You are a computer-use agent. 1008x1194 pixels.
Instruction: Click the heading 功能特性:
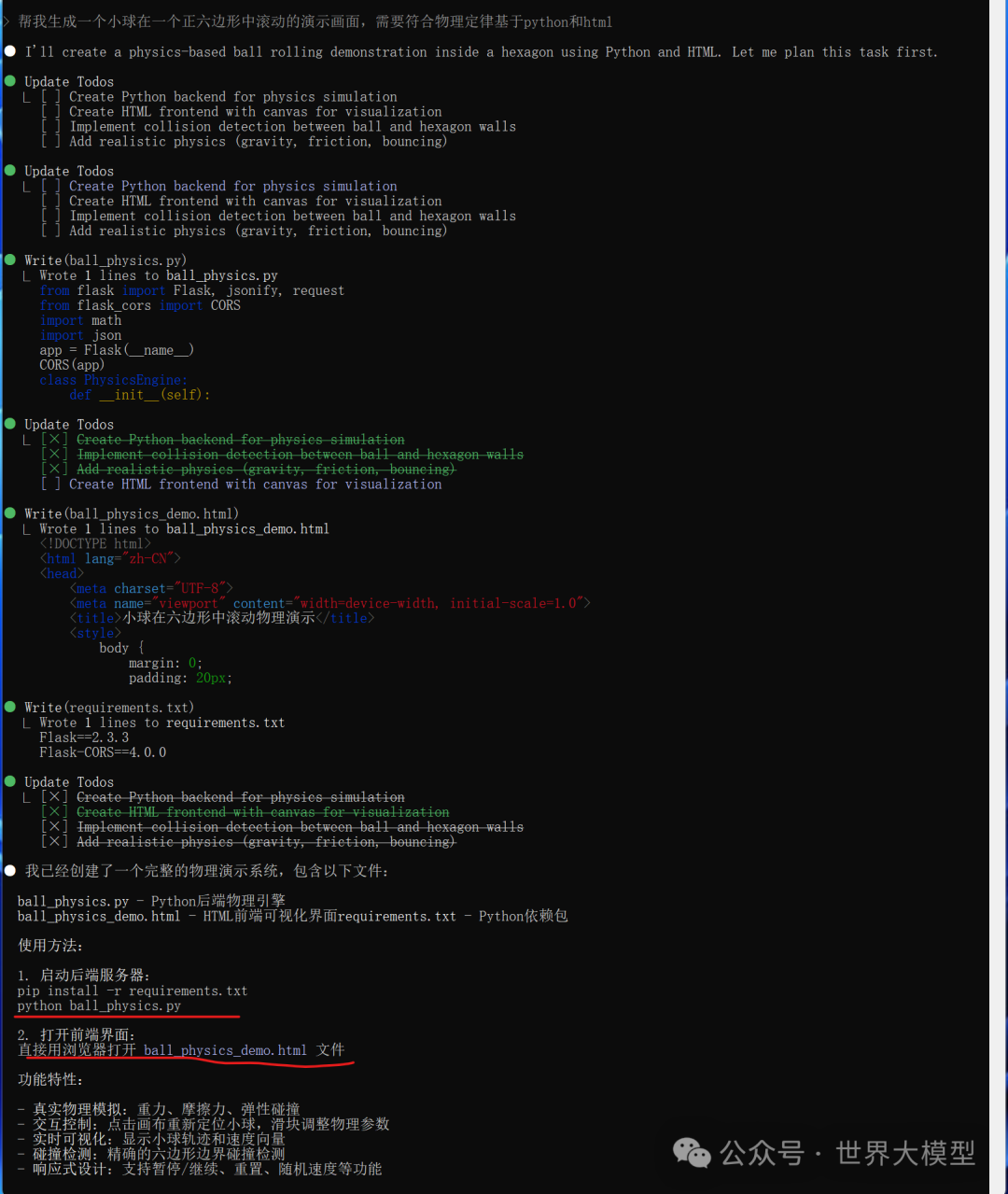[x=50, y=1080]
